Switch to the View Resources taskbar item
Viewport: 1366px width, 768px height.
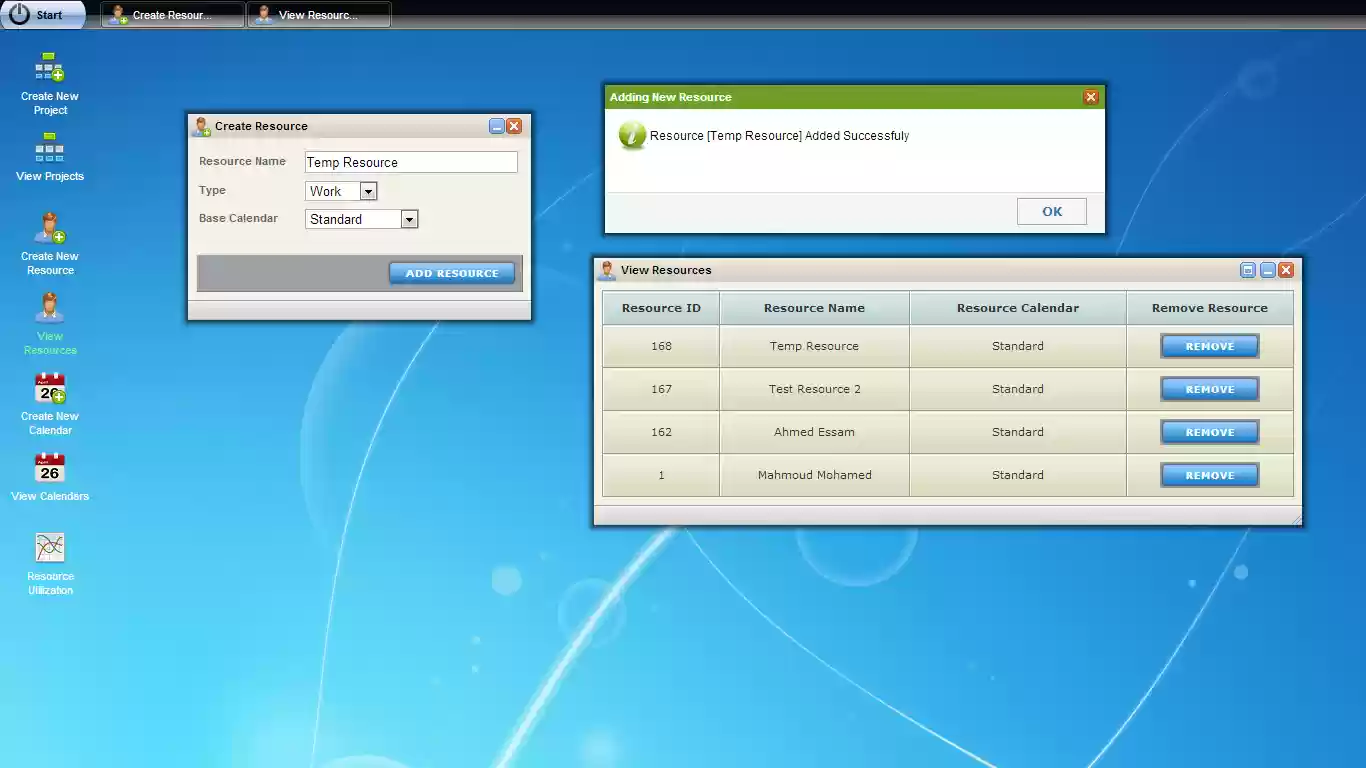318,14
